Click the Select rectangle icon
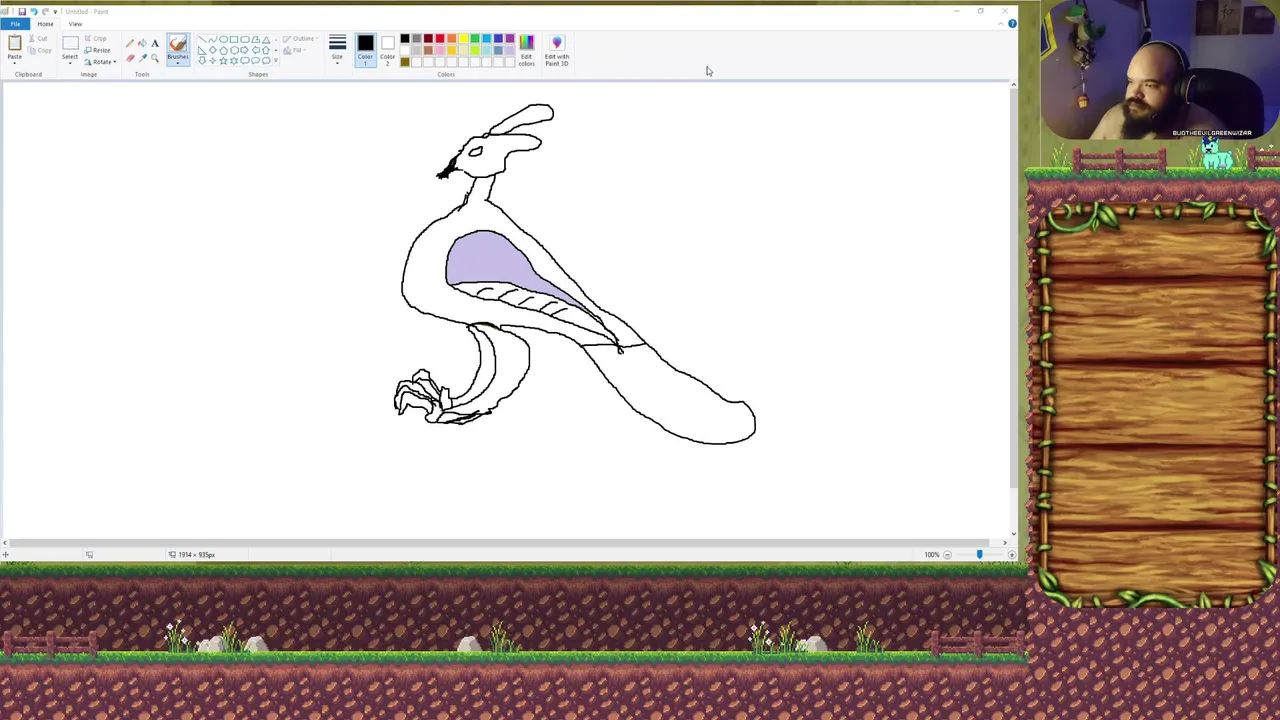Viewport: 1280px width, 720px height. [70, 43]
